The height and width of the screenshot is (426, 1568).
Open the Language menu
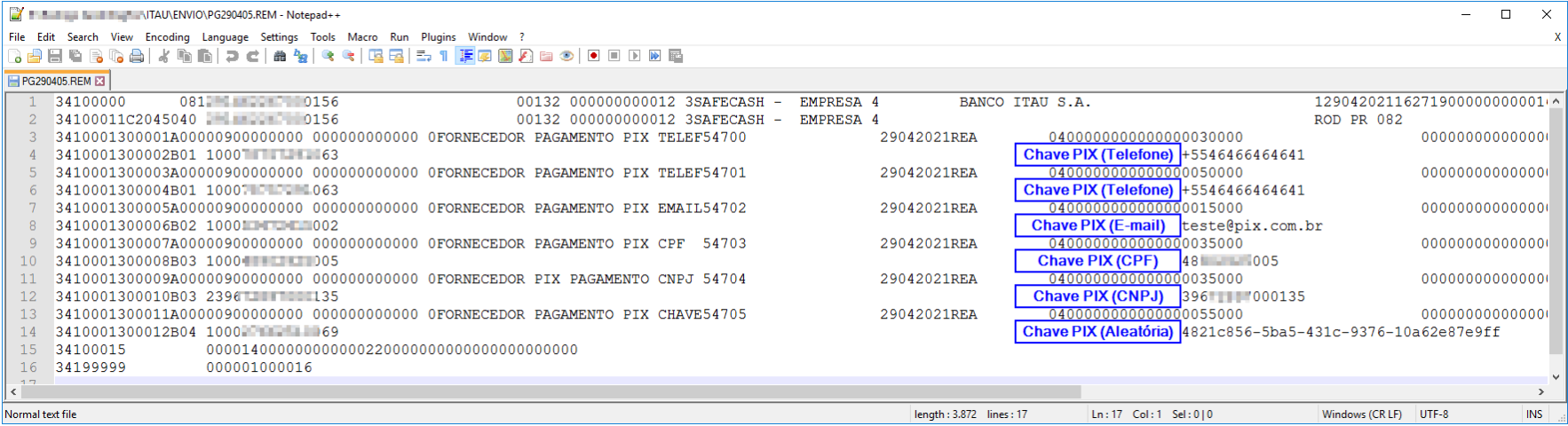tap(226, 37)
